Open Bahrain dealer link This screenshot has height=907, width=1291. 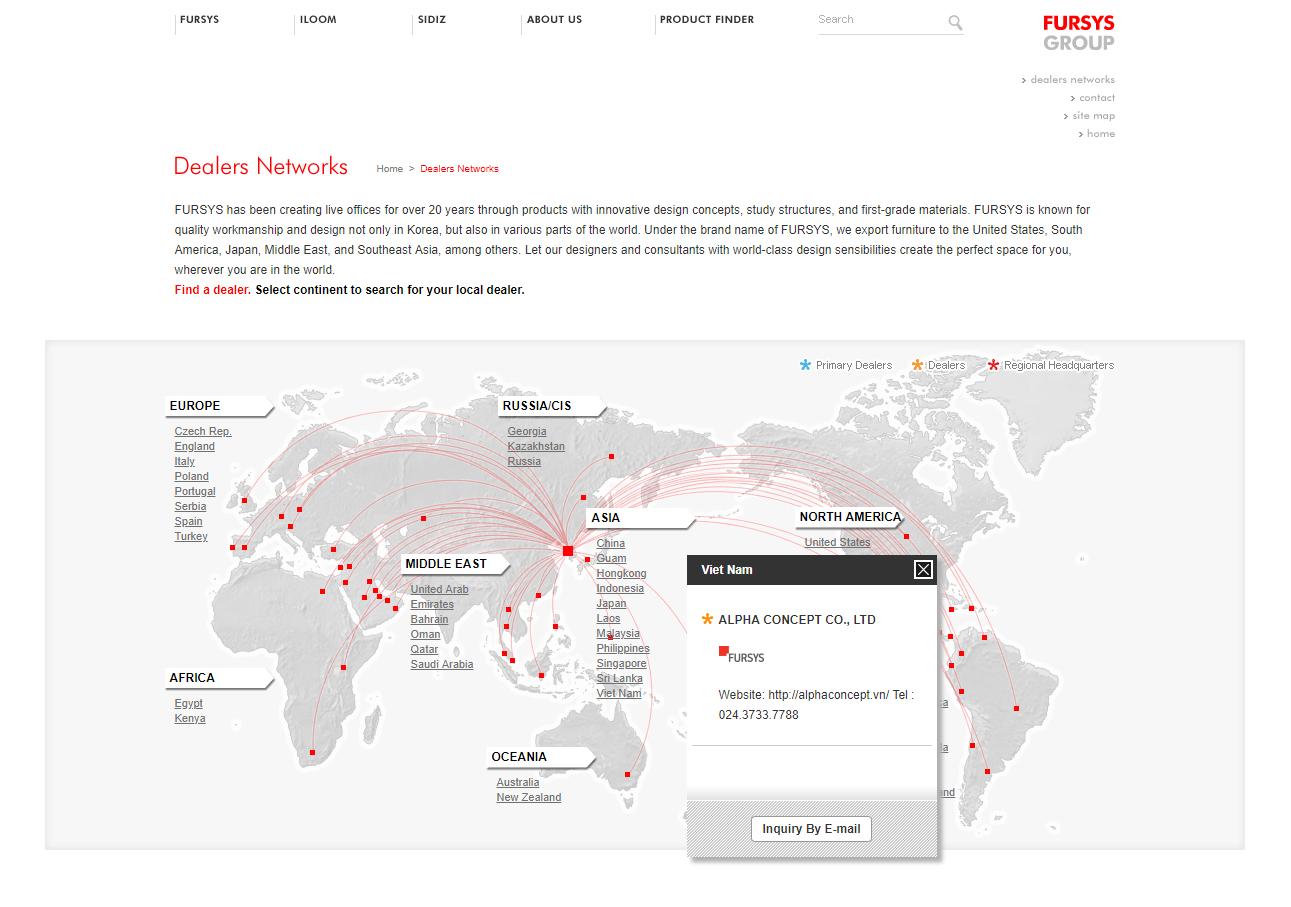tap(429, 620)
